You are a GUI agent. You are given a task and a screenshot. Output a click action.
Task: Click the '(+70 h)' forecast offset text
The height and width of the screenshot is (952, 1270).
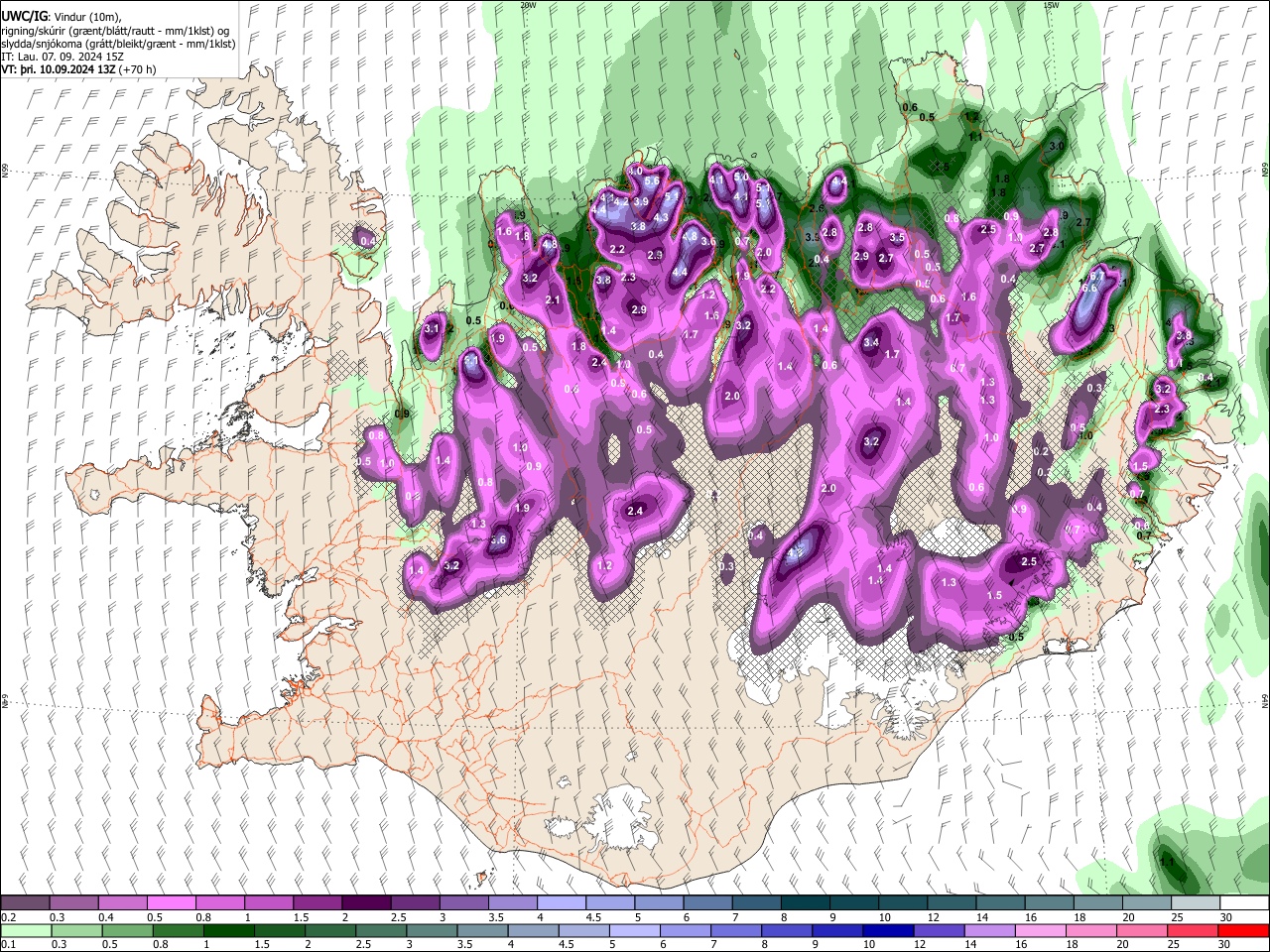[x=137, y=69]
